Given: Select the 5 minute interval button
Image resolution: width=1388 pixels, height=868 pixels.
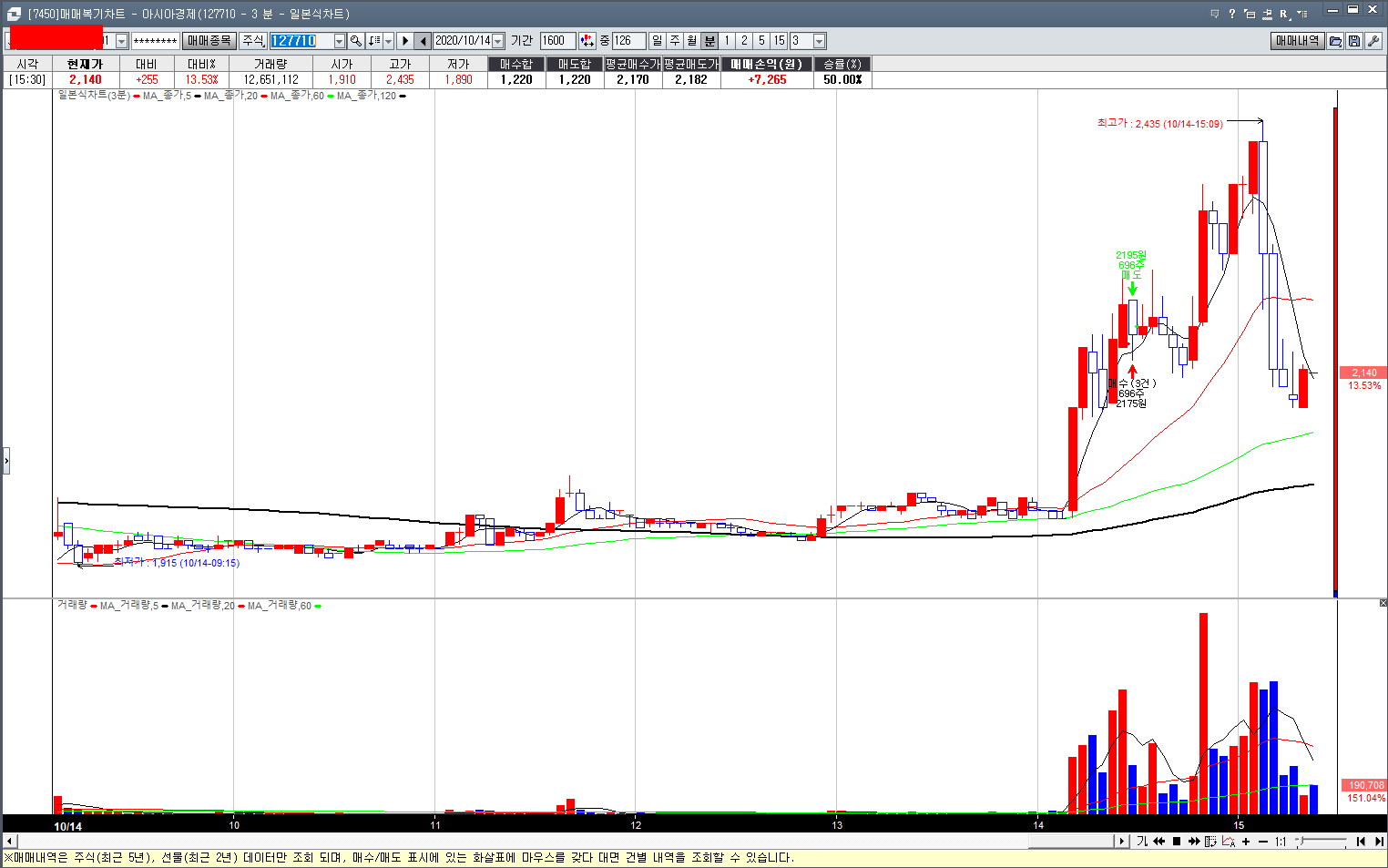Looking at the screenshot, I should (x=761, y=41).
